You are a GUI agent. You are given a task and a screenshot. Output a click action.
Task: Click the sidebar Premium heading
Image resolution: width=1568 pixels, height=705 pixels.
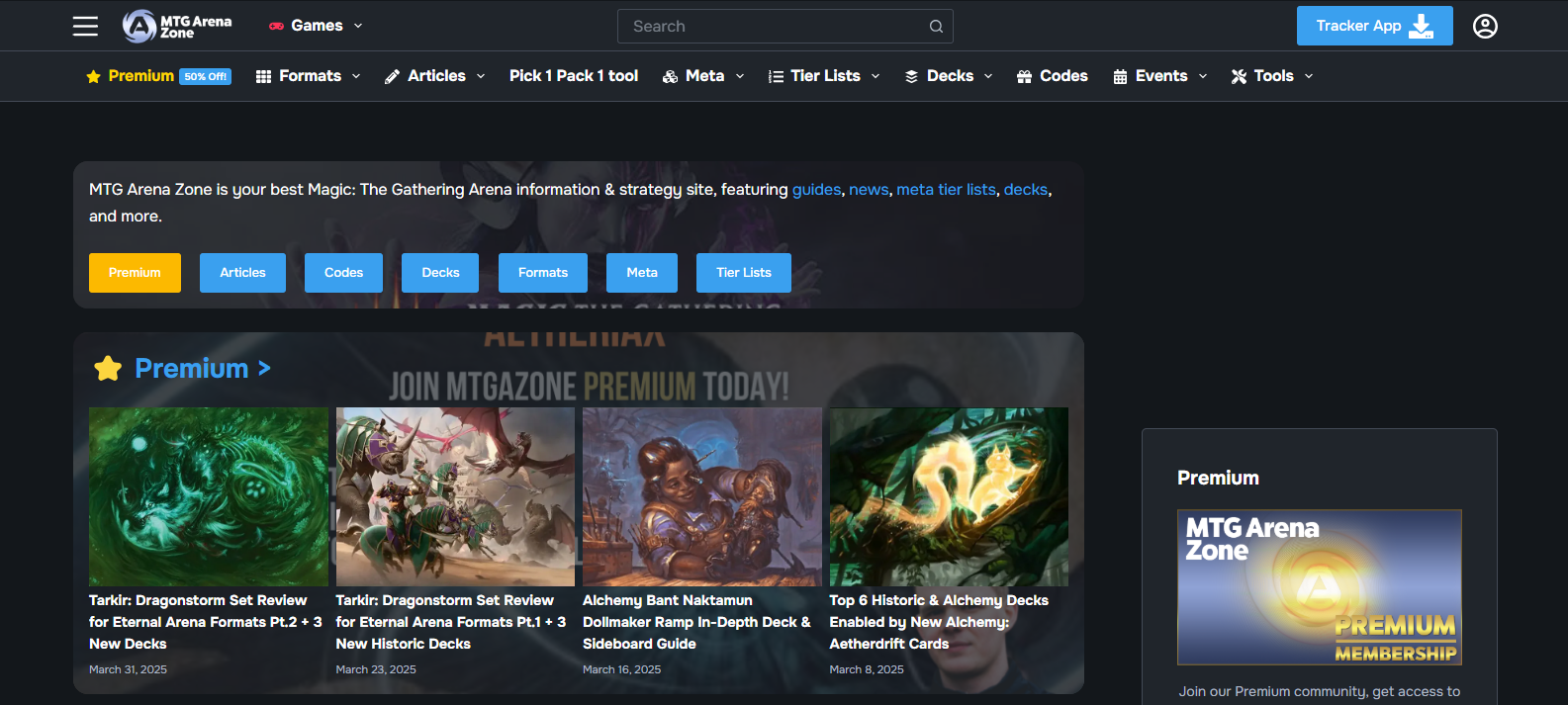(x=1218, y=478)
